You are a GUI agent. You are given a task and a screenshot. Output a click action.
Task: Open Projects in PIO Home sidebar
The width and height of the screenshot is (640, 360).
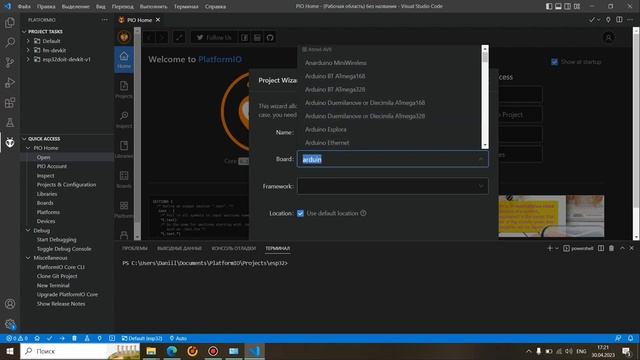(124, 90)
